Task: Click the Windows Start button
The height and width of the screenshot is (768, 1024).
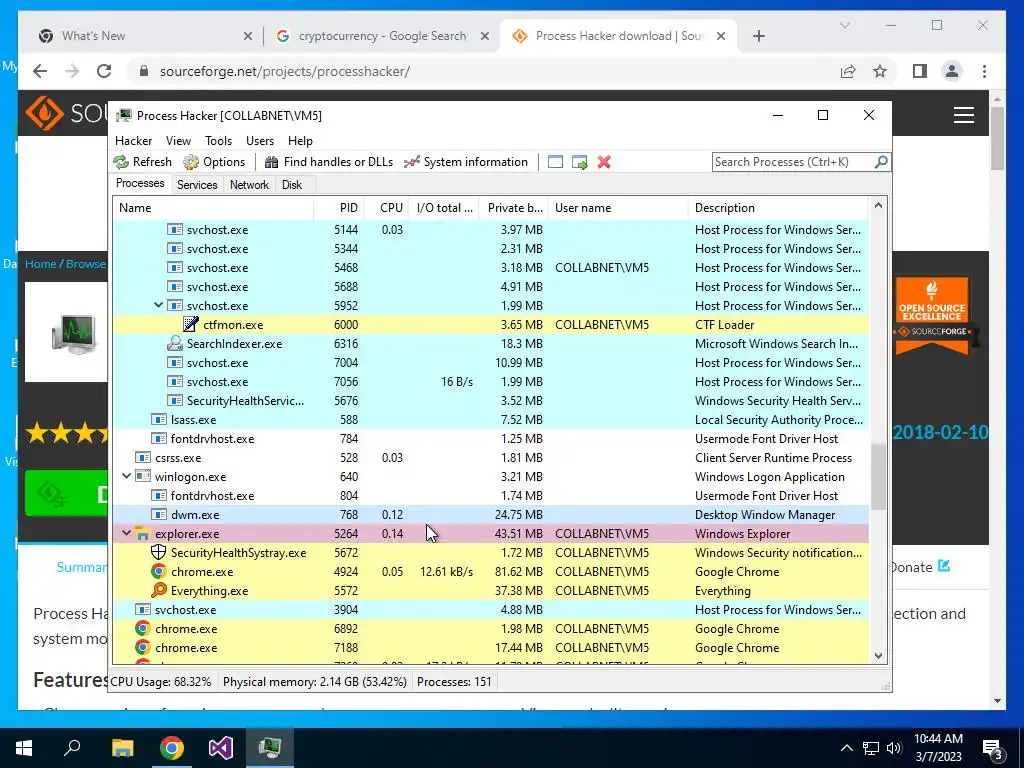Action: point(24,748)
